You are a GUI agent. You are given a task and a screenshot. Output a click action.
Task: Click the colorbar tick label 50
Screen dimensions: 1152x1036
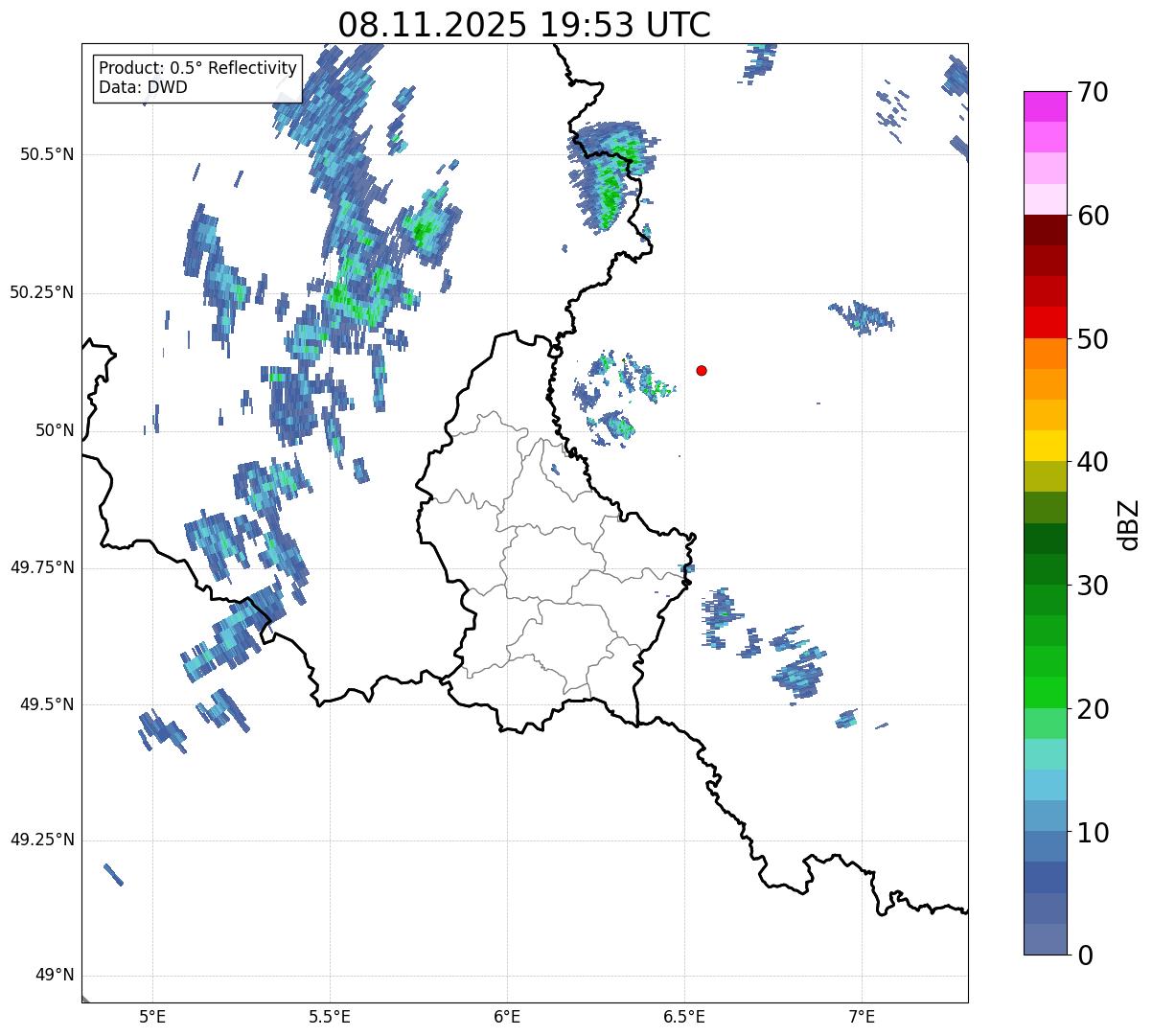[1093, 339]
